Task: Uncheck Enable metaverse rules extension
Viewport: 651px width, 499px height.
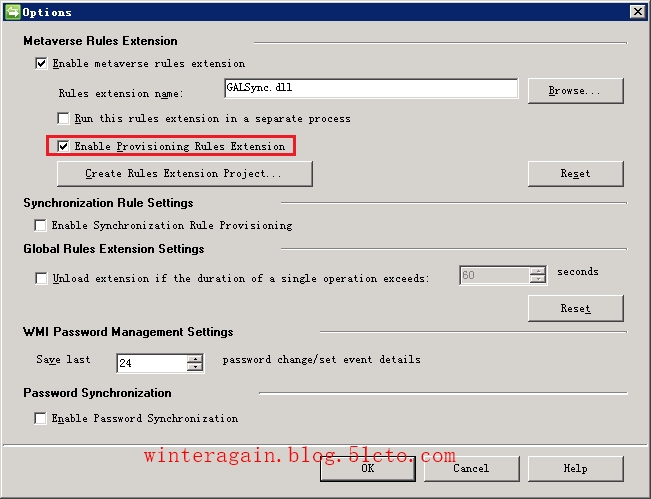Action: pyautogui.click(x=41, y=64)
